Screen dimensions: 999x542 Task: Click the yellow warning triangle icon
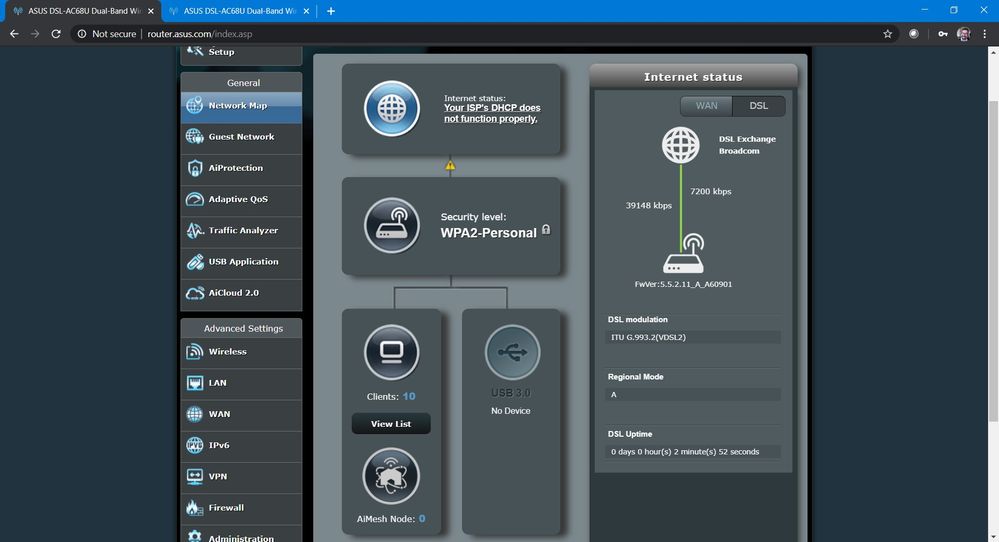(450, 166)
